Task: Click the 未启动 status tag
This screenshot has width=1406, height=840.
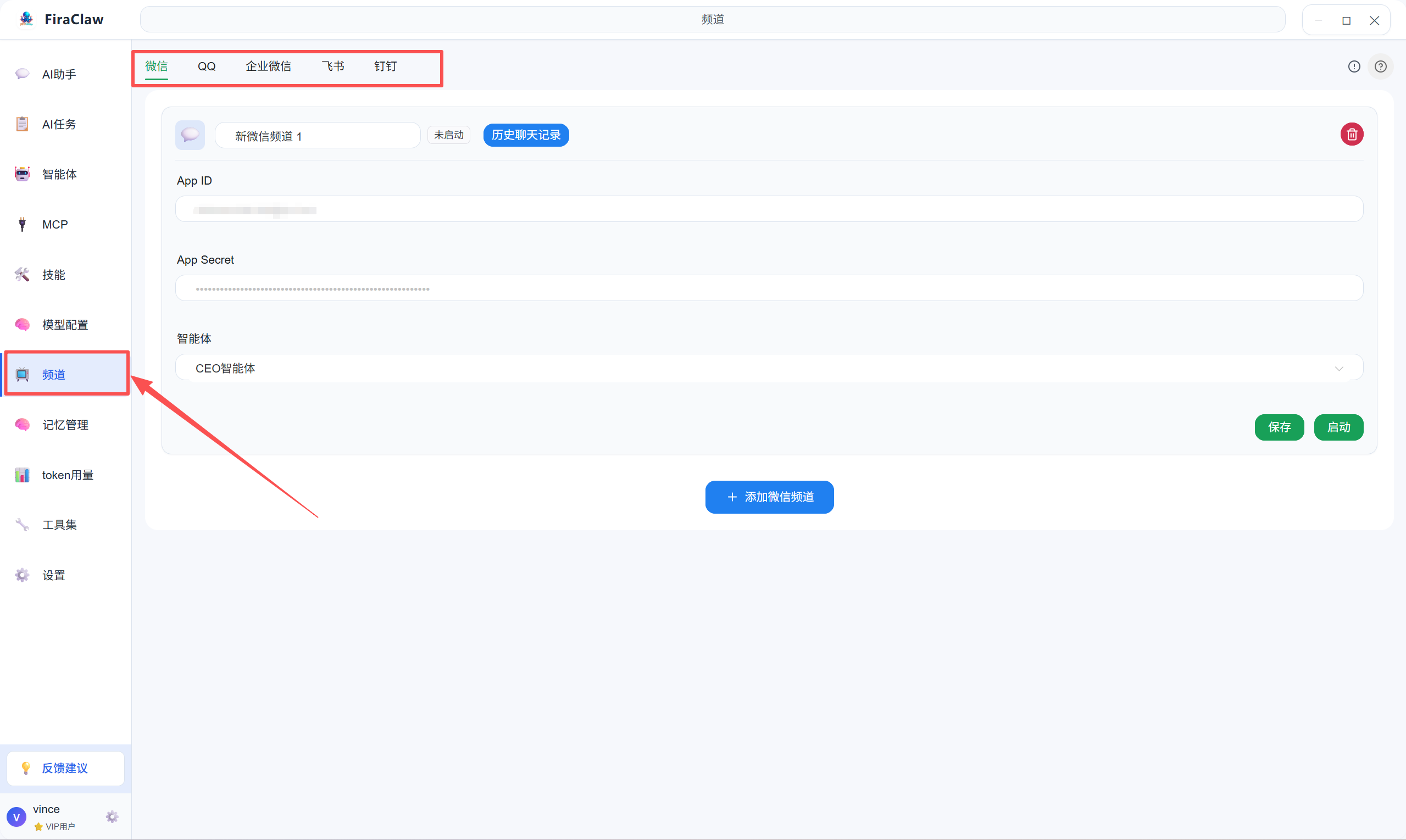Action: (449, 135)
